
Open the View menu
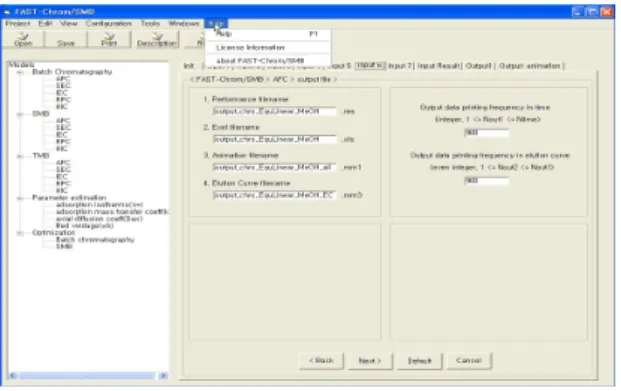coord(69,23)
